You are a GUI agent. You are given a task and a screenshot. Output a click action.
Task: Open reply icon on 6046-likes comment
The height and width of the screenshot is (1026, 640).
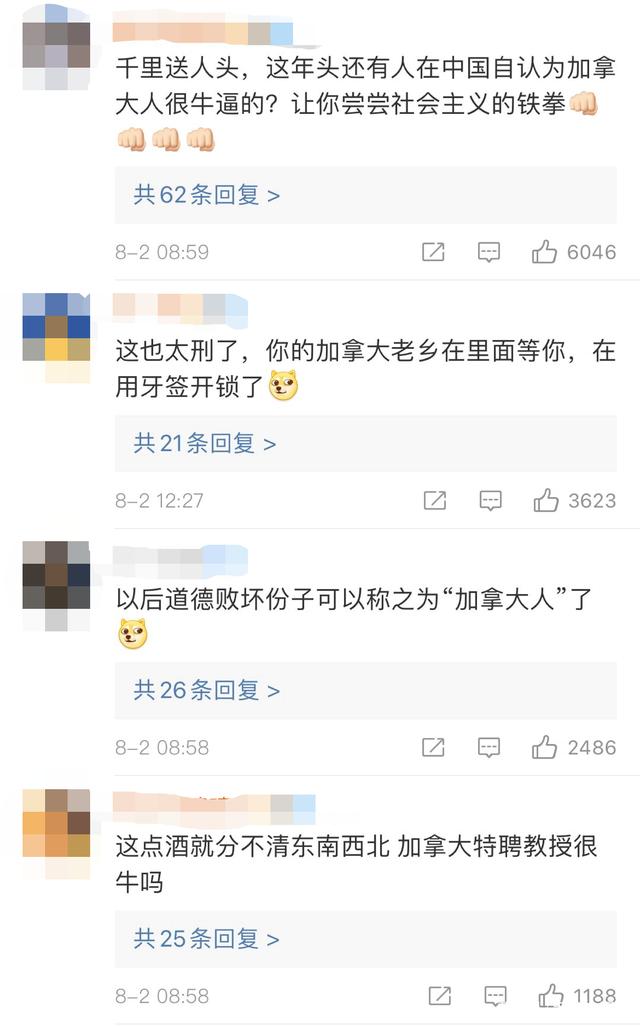click(x=489, y=252)
